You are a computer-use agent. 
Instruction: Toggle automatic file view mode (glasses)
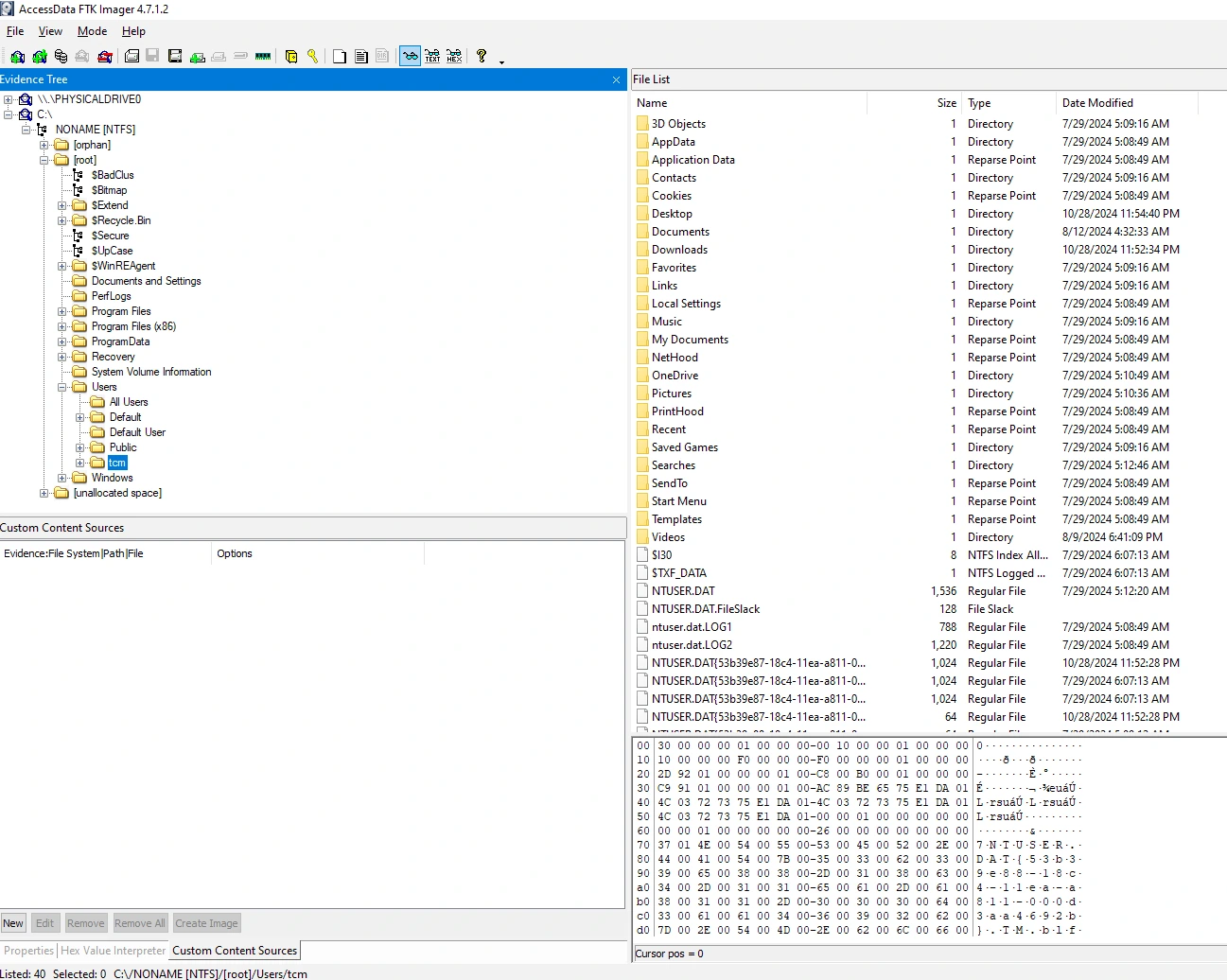click(x=410, y=57)
